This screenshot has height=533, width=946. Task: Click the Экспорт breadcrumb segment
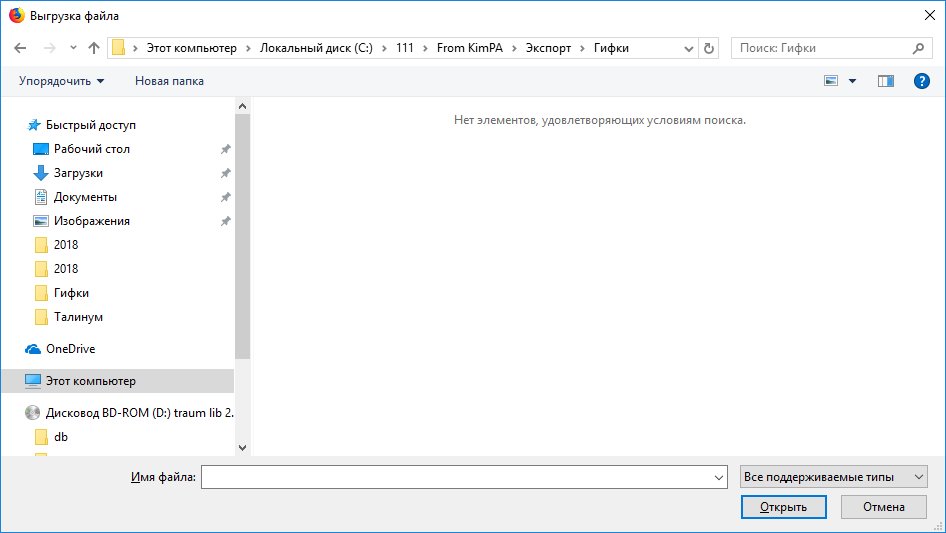tap(550, 48)
